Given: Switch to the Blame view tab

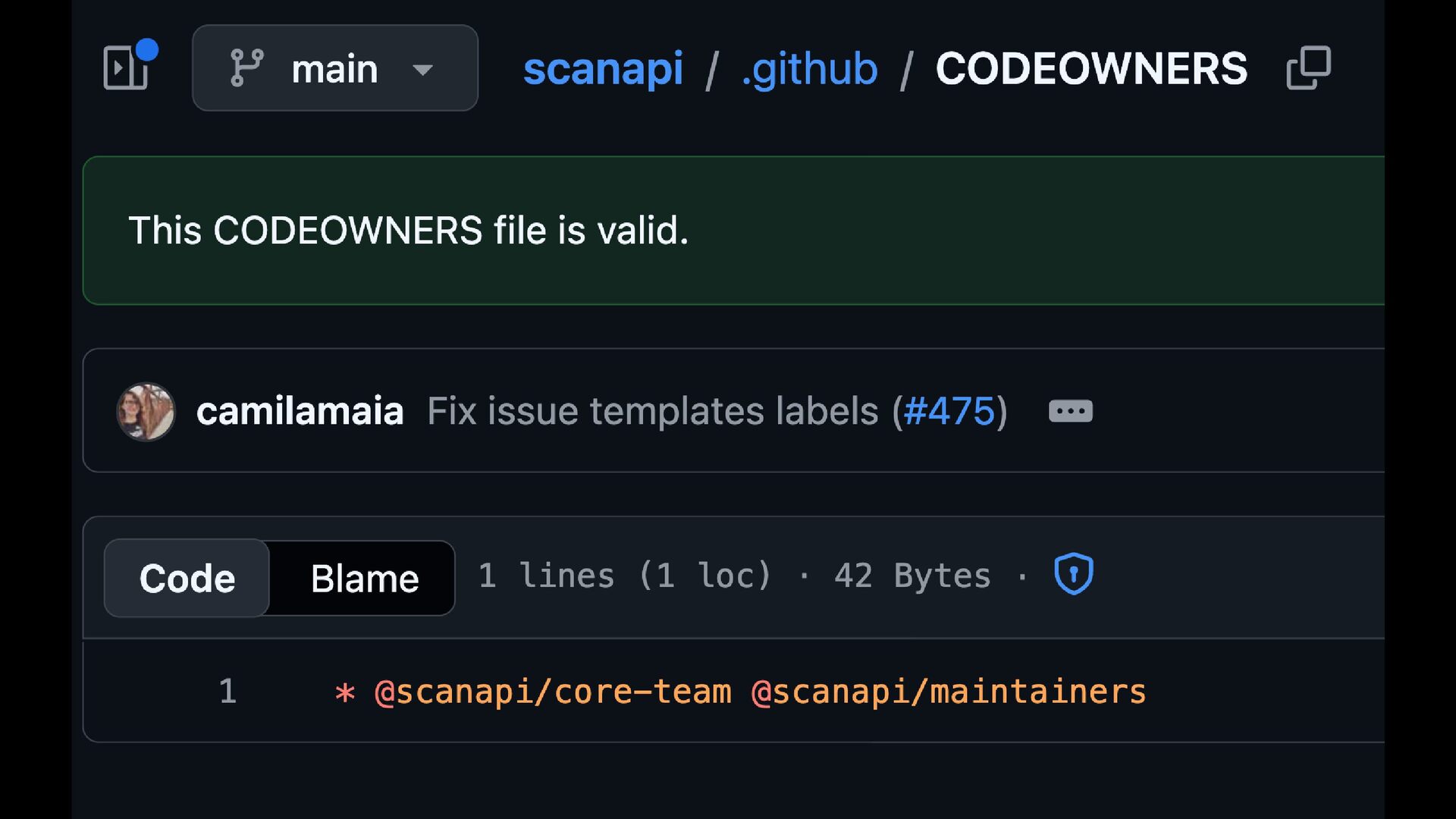Looking at the screenshot, I should [x=364, y=578].
